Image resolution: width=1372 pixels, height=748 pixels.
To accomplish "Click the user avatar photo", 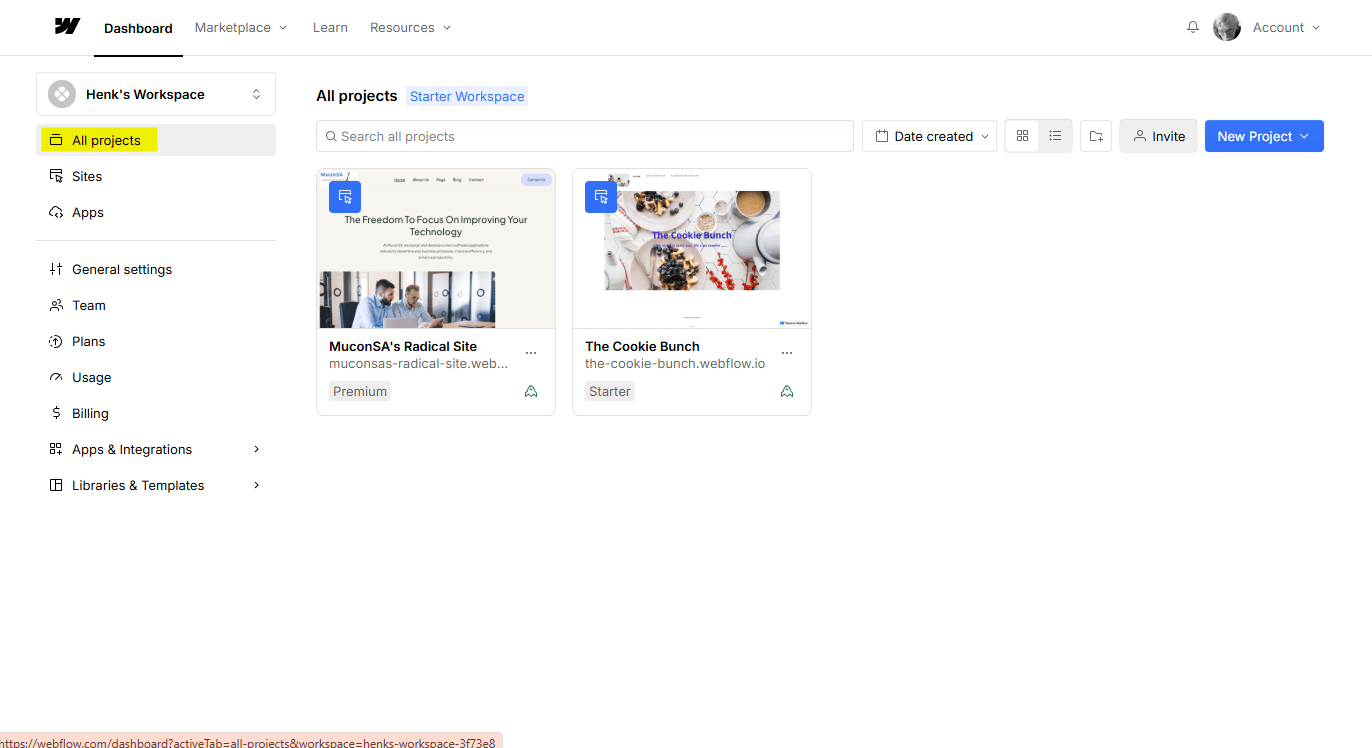I will coord(1227,27).
